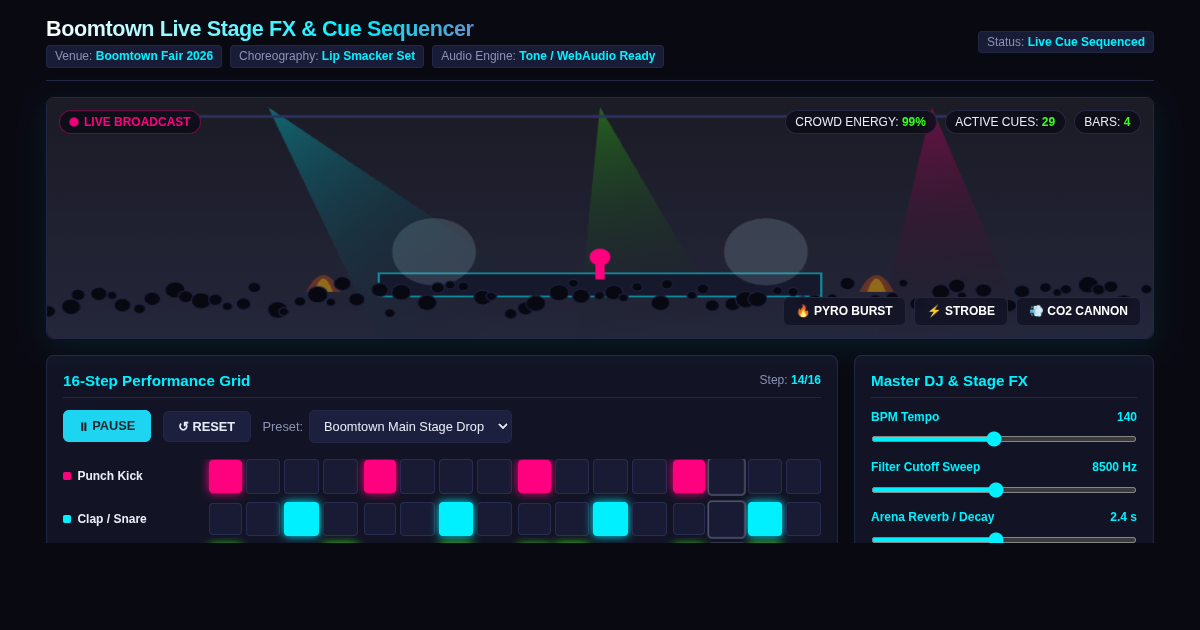Open the Preset dropdown menu

pyautogui.click(x=410, y=426)
